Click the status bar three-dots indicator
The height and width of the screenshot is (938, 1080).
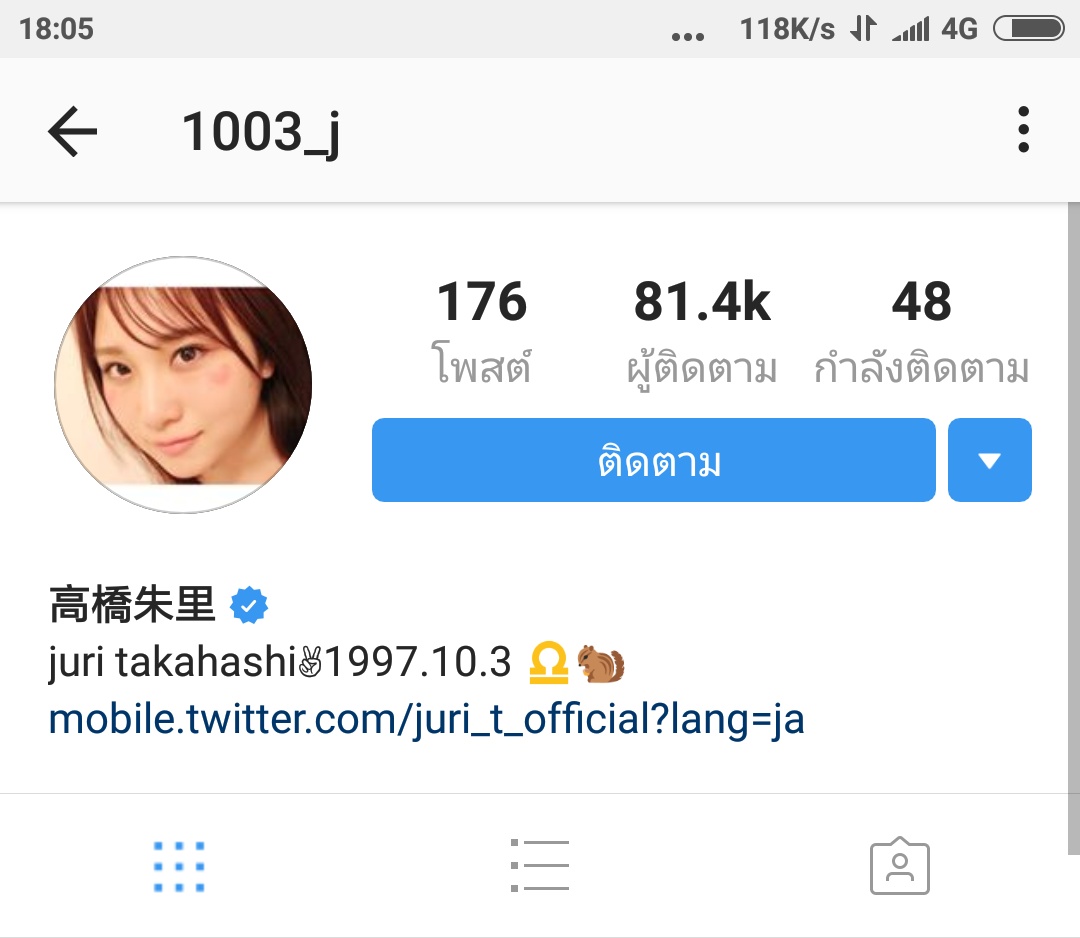click(x=688, y=37)
